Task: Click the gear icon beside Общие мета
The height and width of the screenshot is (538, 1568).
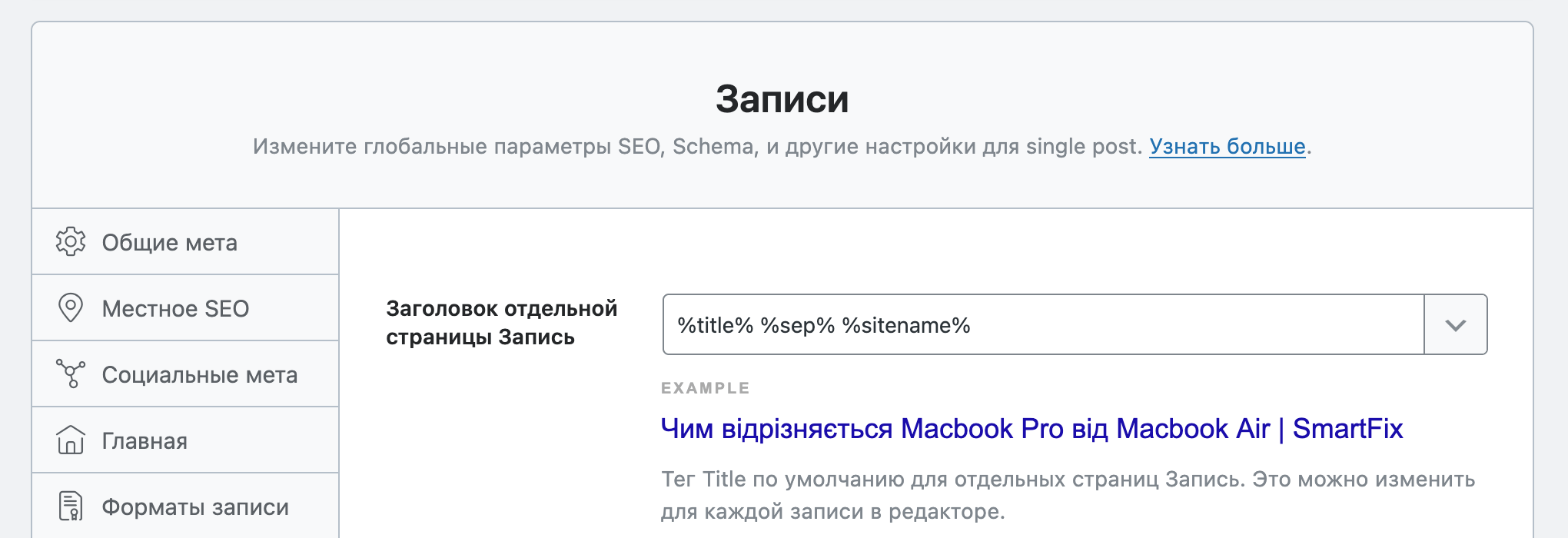Action: (71, 242)
